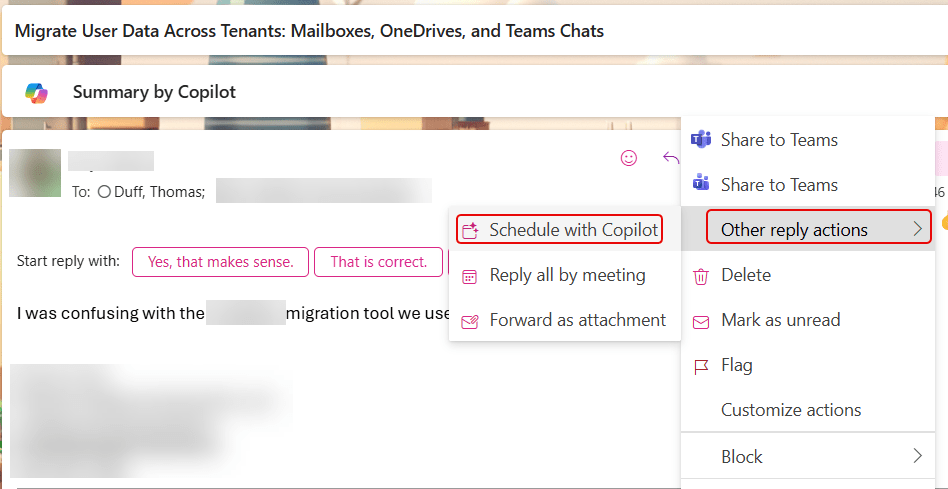Reply with "Yes, that makes sense."

pyautogui.click(x=221, y=262)
